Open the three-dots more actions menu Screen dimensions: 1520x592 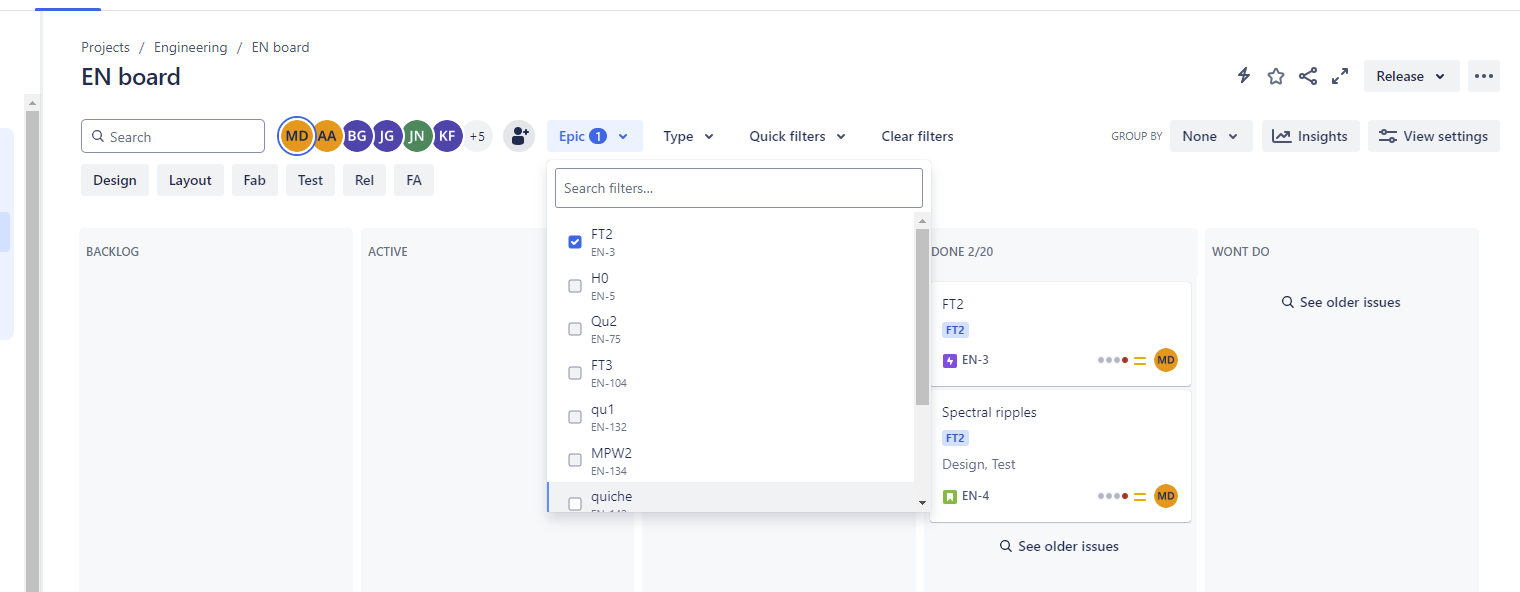pos(1484,76)
